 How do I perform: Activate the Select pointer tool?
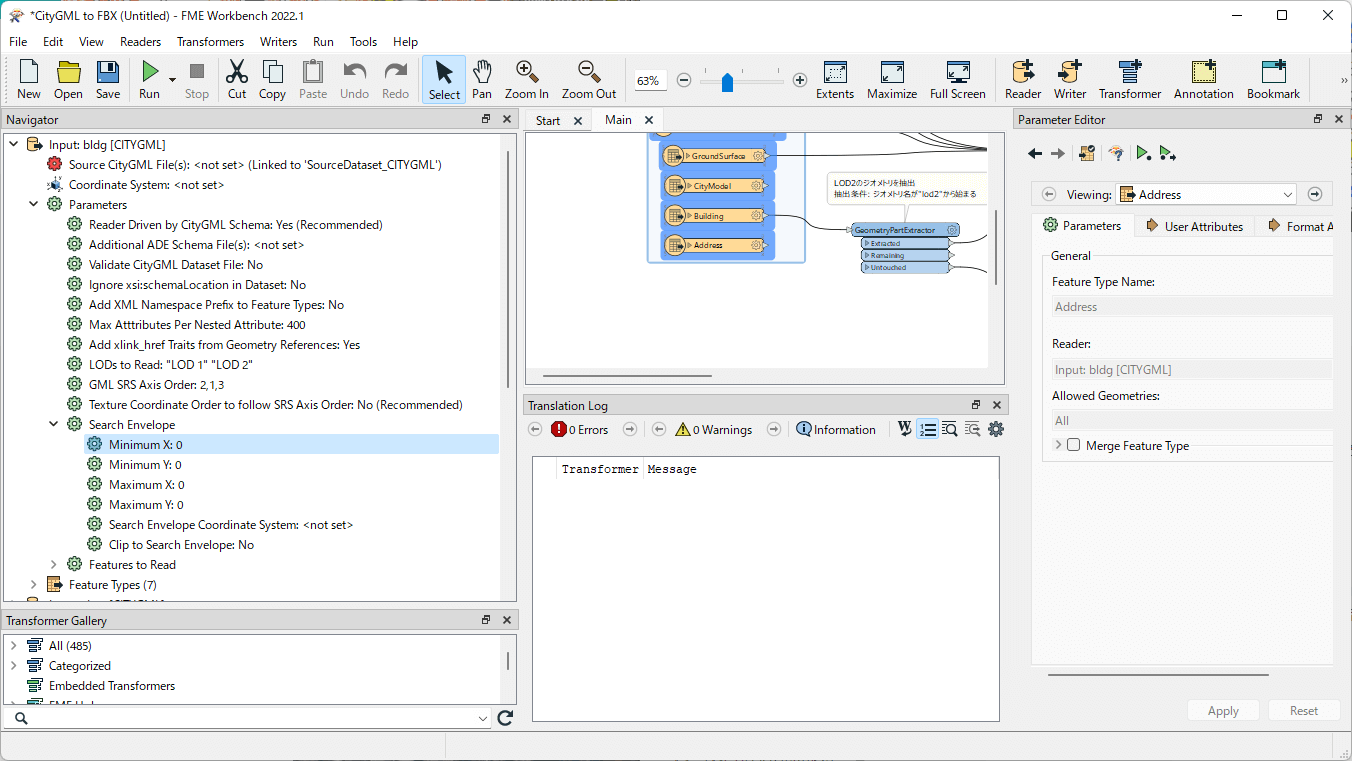pos(444,79)
